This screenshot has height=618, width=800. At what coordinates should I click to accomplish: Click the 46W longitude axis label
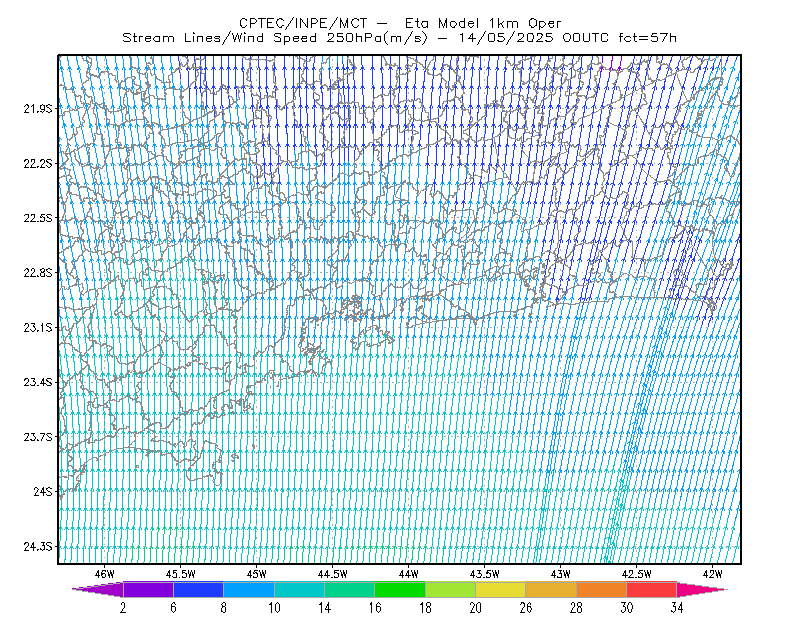pos(105,574)
